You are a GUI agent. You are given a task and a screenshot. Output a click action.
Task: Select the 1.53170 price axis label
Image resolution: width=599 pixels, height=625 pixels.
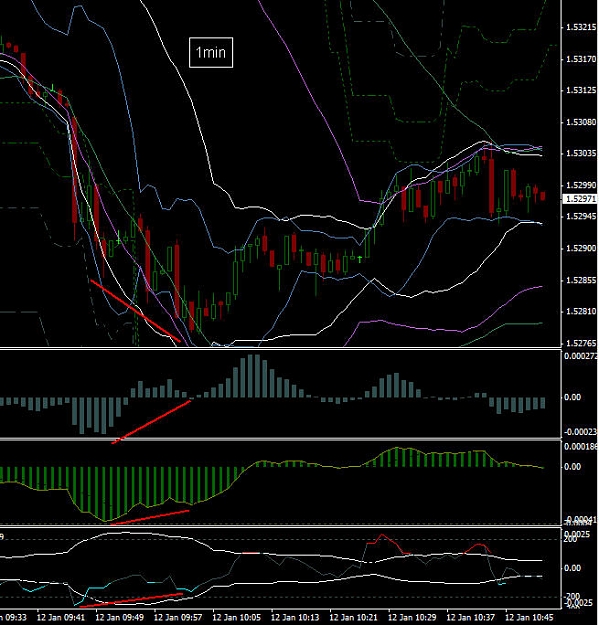(581, 59)
